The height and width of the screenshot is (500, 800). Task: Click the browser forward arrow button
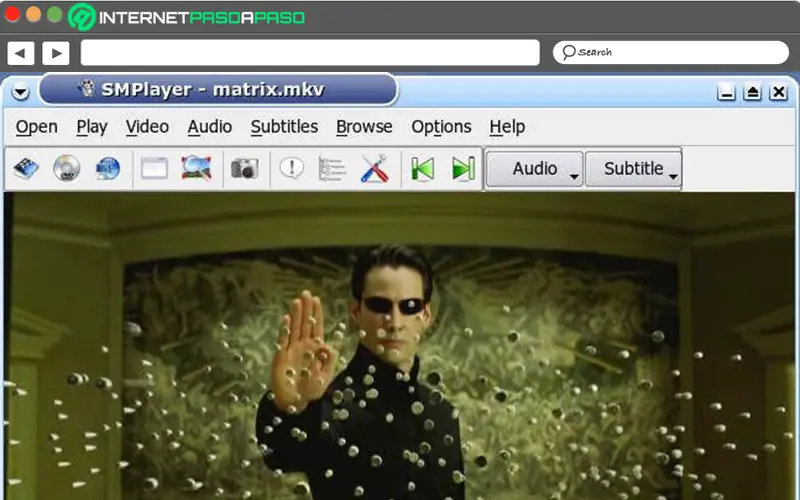click(x=56, y=53)
